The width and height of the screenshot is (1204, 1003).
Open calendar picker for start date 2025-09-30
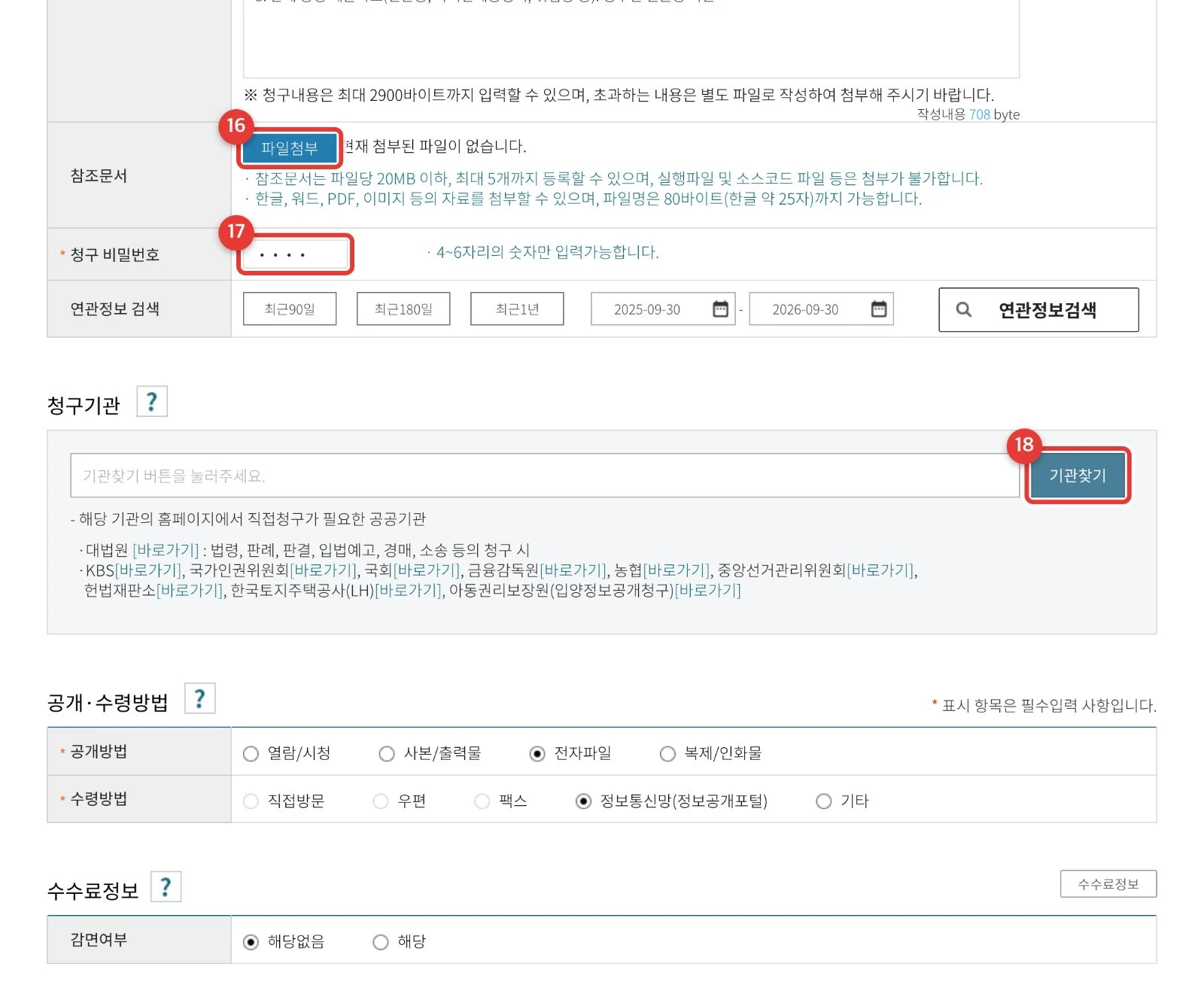click(720, 309)
